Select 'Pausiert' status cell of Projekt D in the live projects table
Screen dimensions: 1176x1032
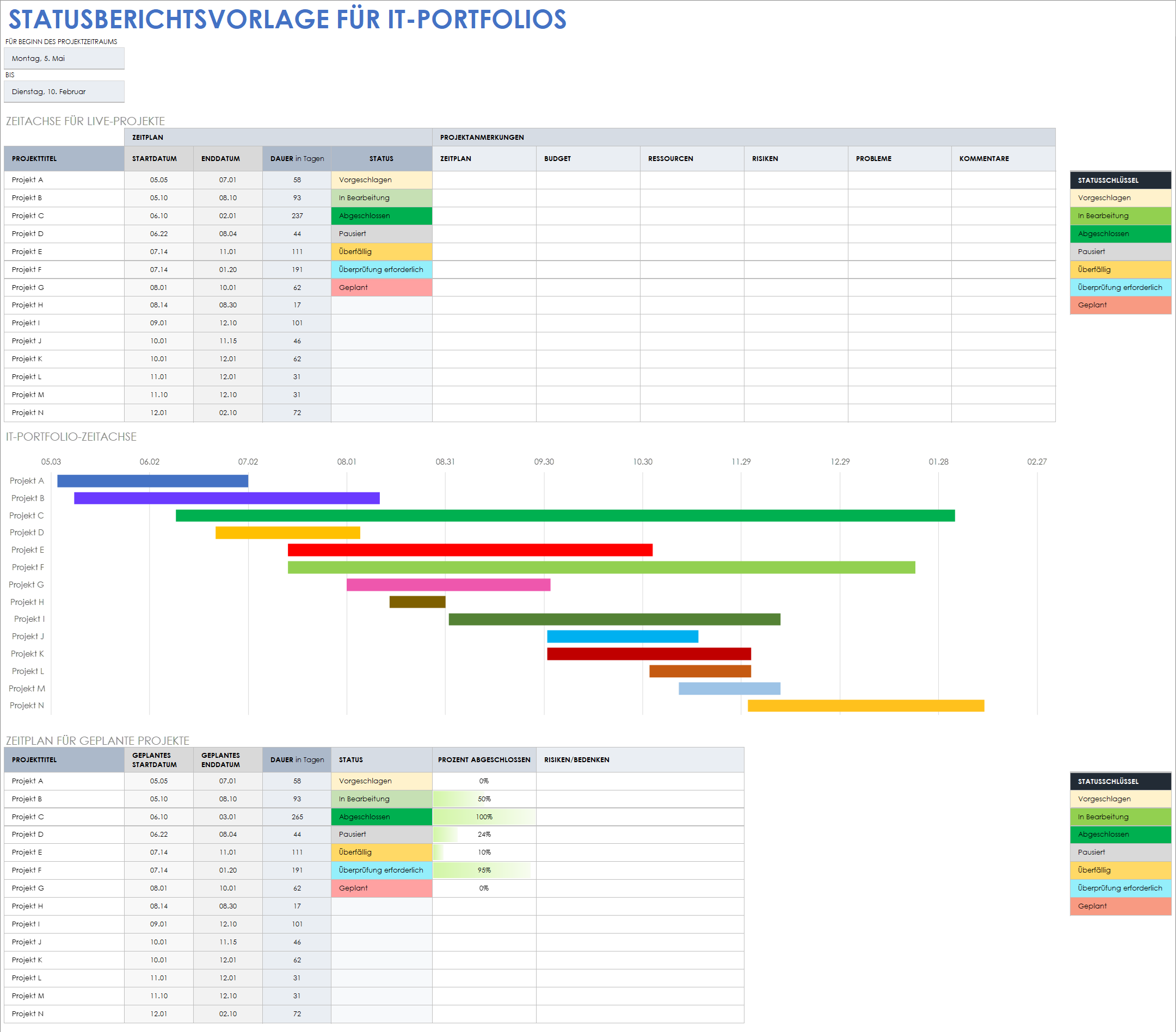tap(381, 233)
